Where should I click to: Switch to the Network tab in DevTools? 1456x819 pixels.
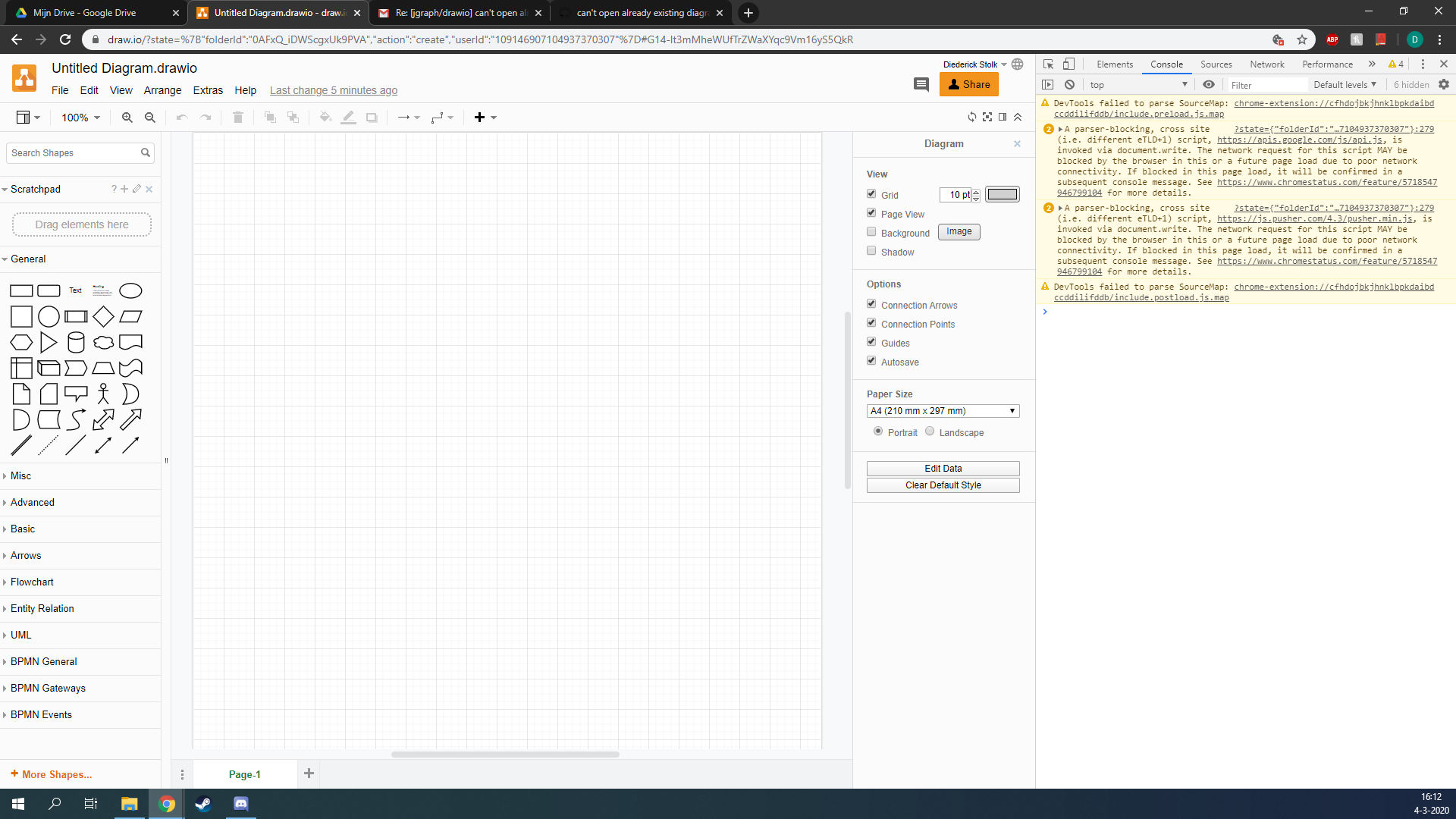1267,64
